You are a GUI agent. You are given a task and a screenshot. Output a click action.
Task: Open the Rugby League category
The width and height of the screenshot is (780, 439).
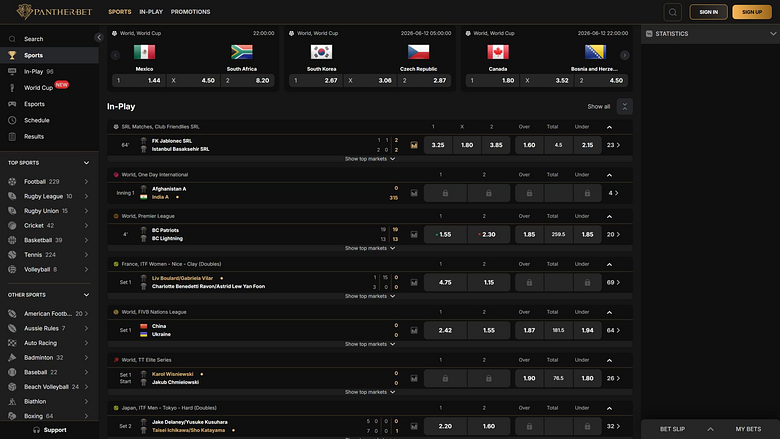48,196
